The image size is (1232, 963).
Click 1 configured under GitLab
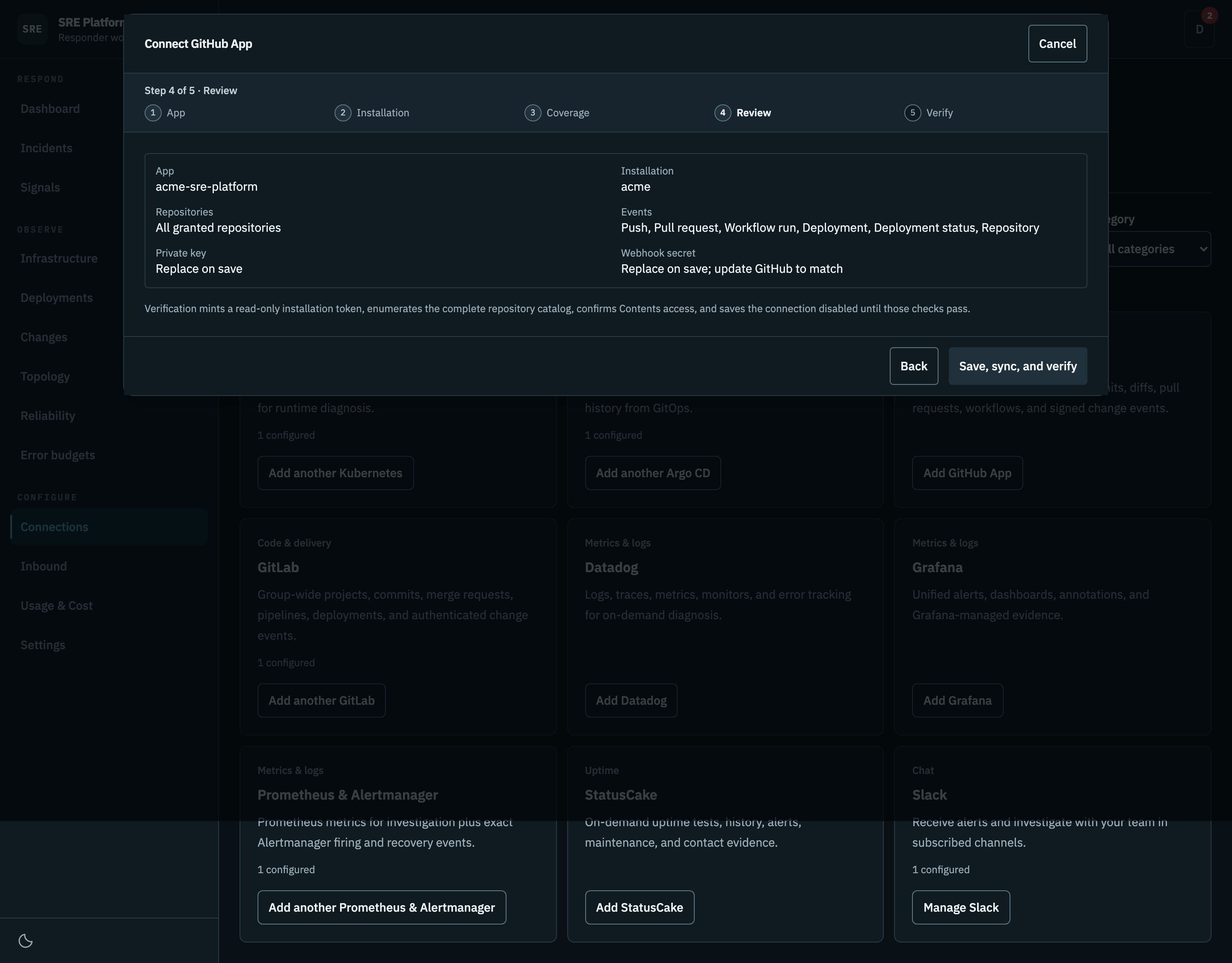click(x=286, y=662)
